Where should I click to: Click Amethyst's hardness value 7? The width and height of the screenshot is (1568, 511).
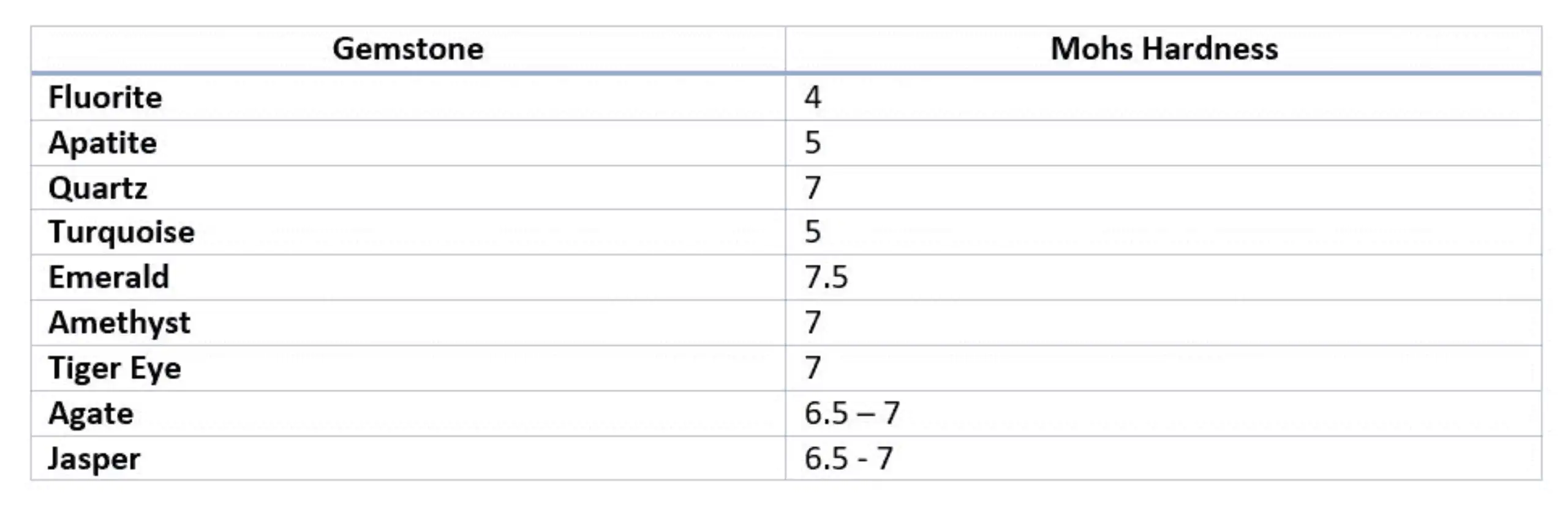[813, 322]
